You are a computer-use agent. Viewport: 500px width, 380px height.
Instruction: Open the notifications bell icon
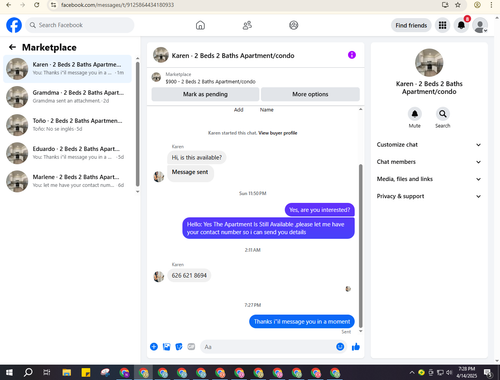pos(461,25)
